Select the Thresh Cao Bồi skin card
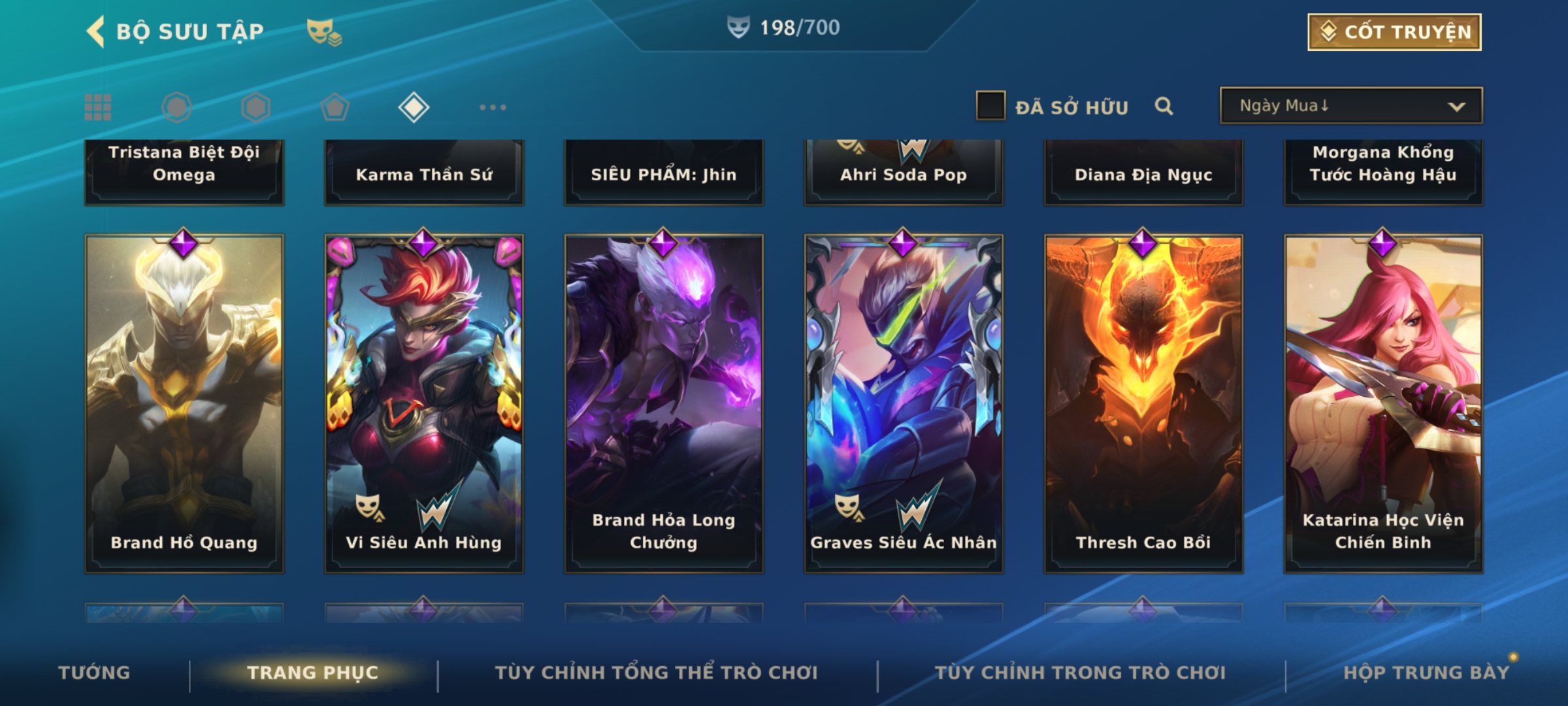Image resolution: width=1568 pixels, height=706 pixels. point(1143,404)
